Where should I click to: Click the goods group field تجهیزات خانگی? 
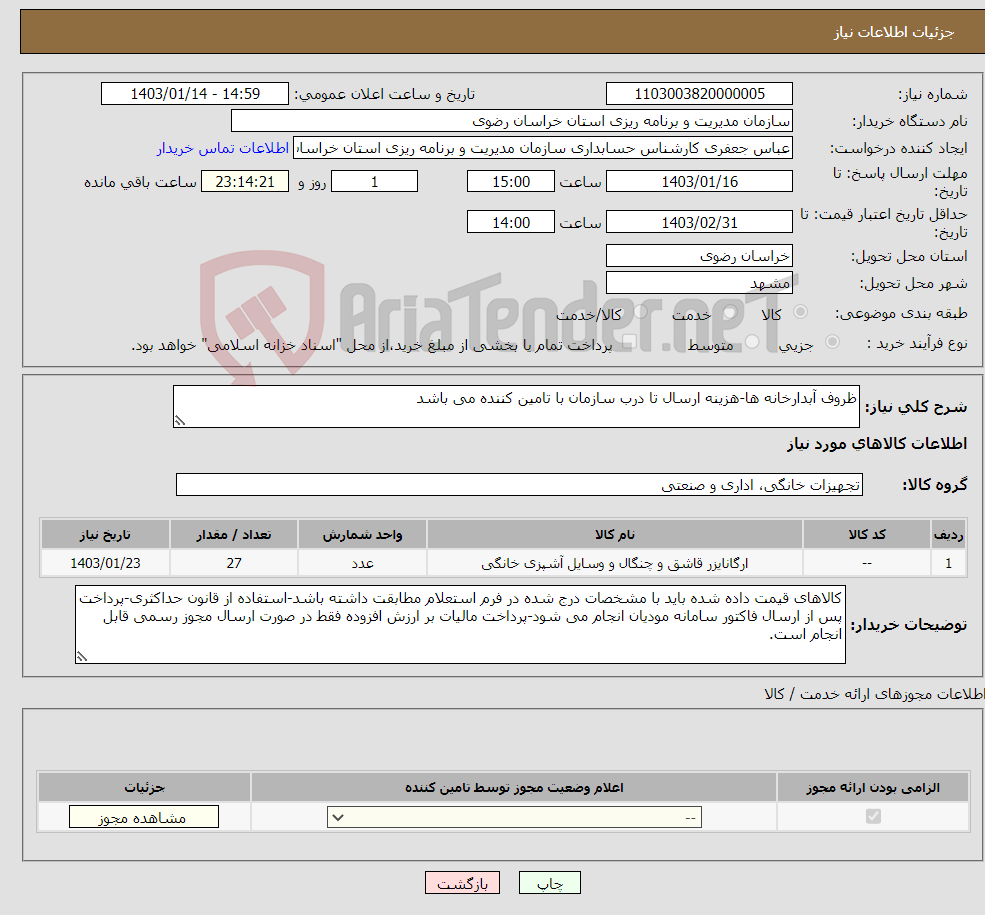[520, 484]
